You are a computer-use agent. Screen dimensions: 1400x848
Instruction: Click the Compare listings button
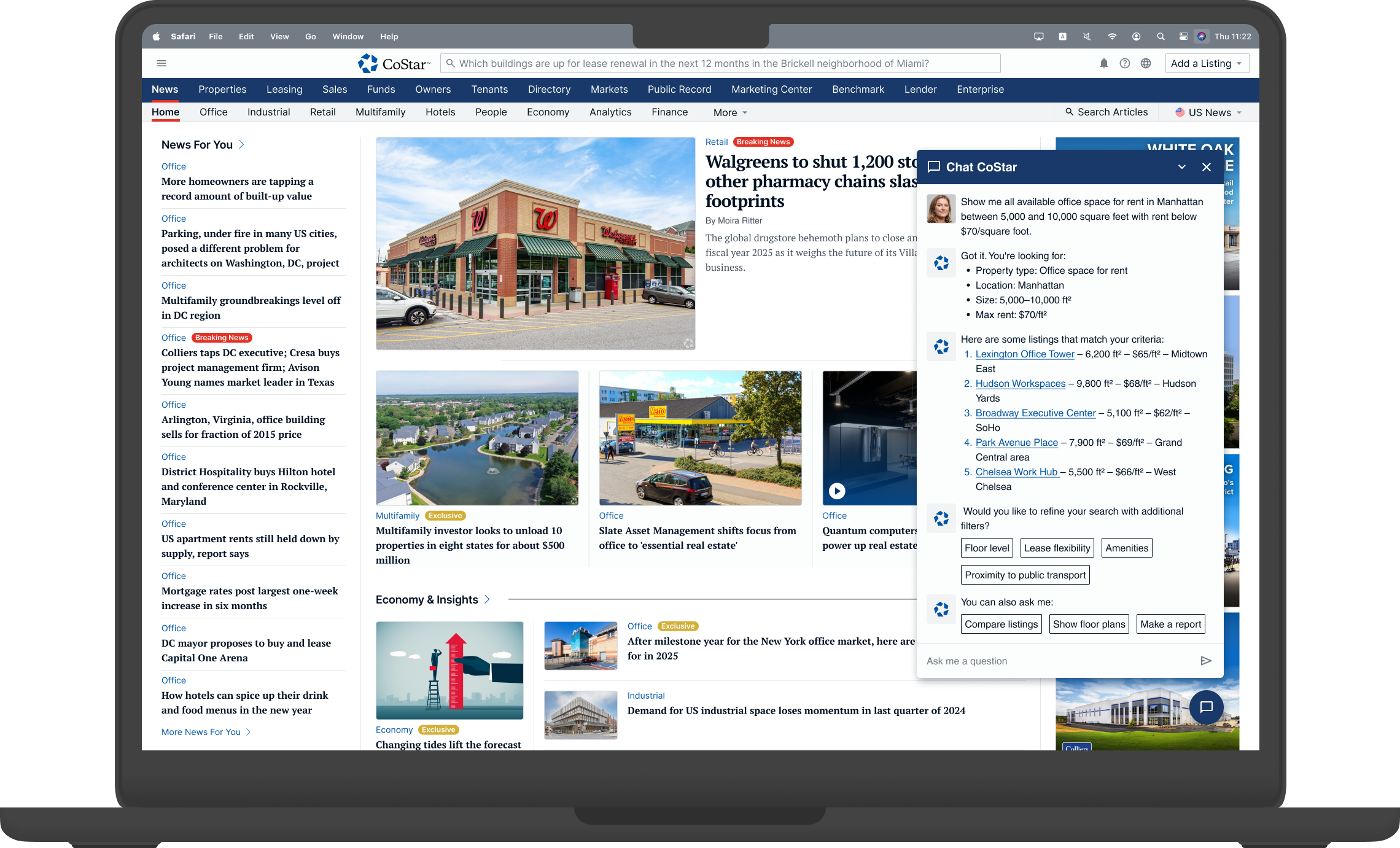point(1001,624)
